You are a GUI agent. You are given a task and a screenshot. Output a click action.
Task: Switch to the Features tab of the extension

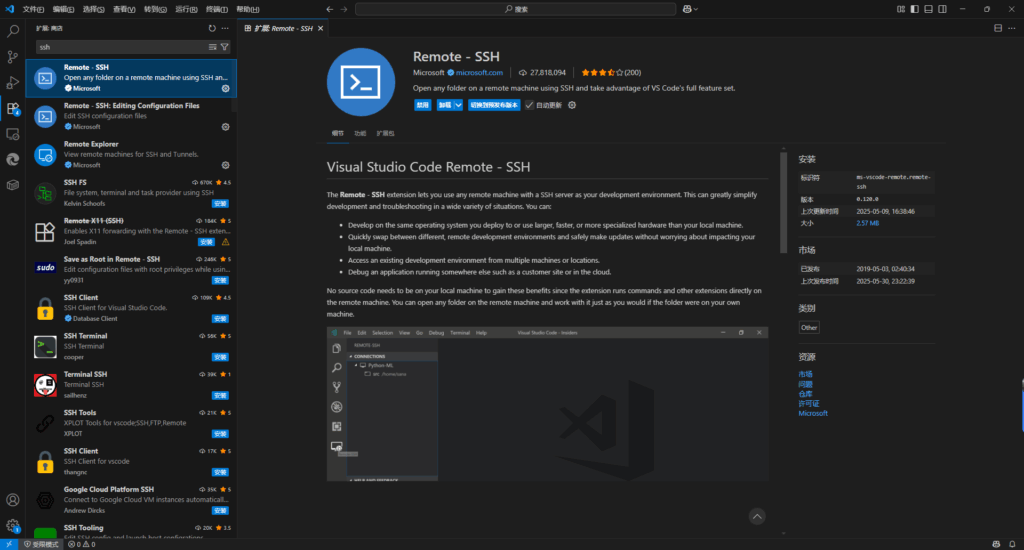360,133
